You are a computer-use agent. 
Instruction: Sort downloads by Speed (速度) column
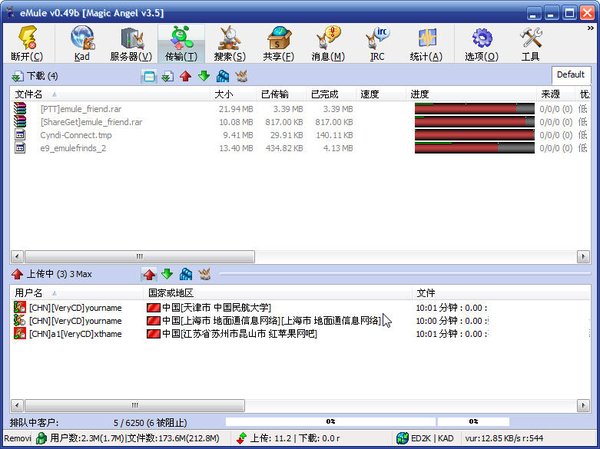point(381,94)
